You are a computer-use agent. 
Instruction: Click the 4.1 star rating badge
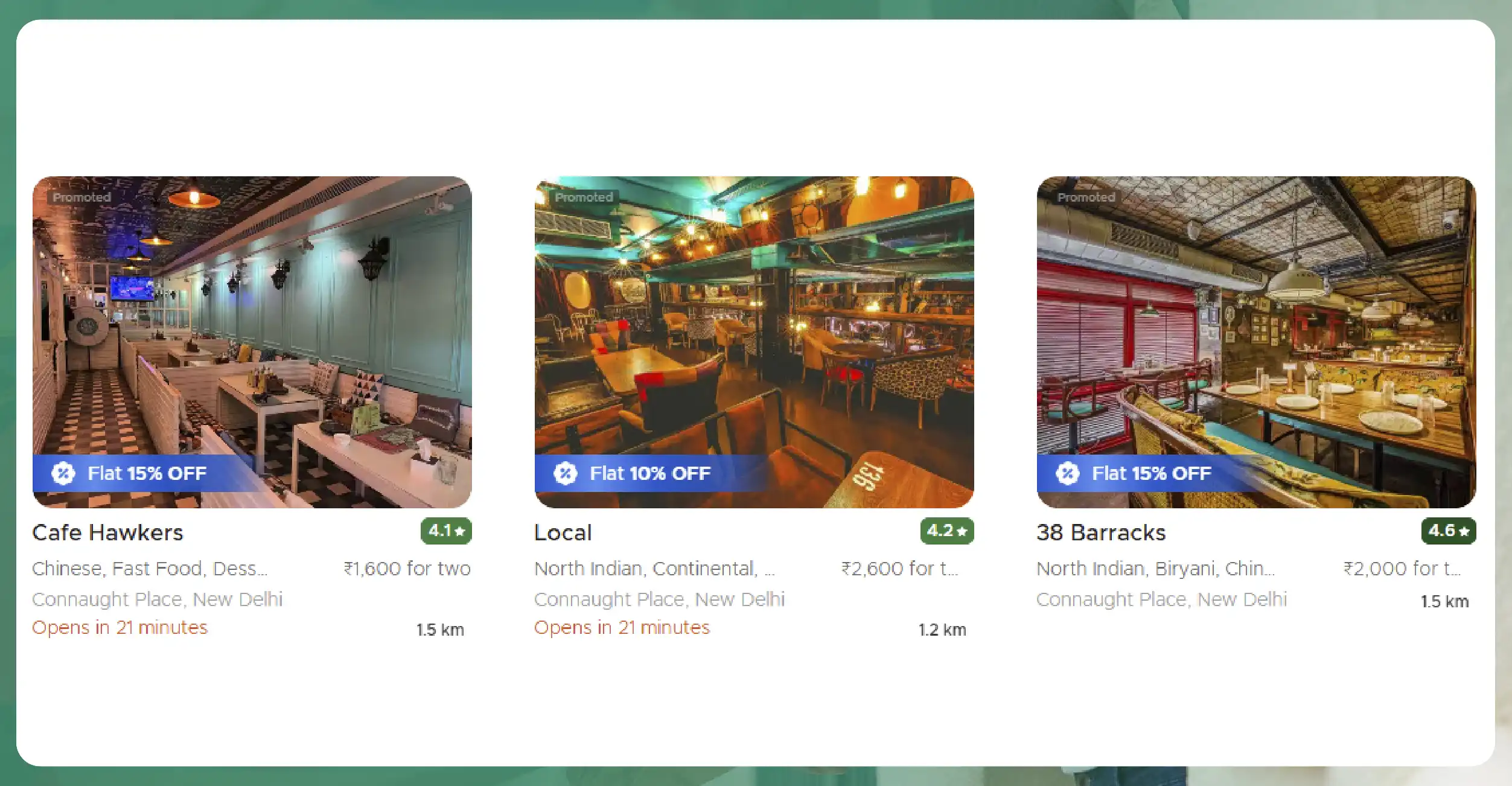tap(446, 531)
